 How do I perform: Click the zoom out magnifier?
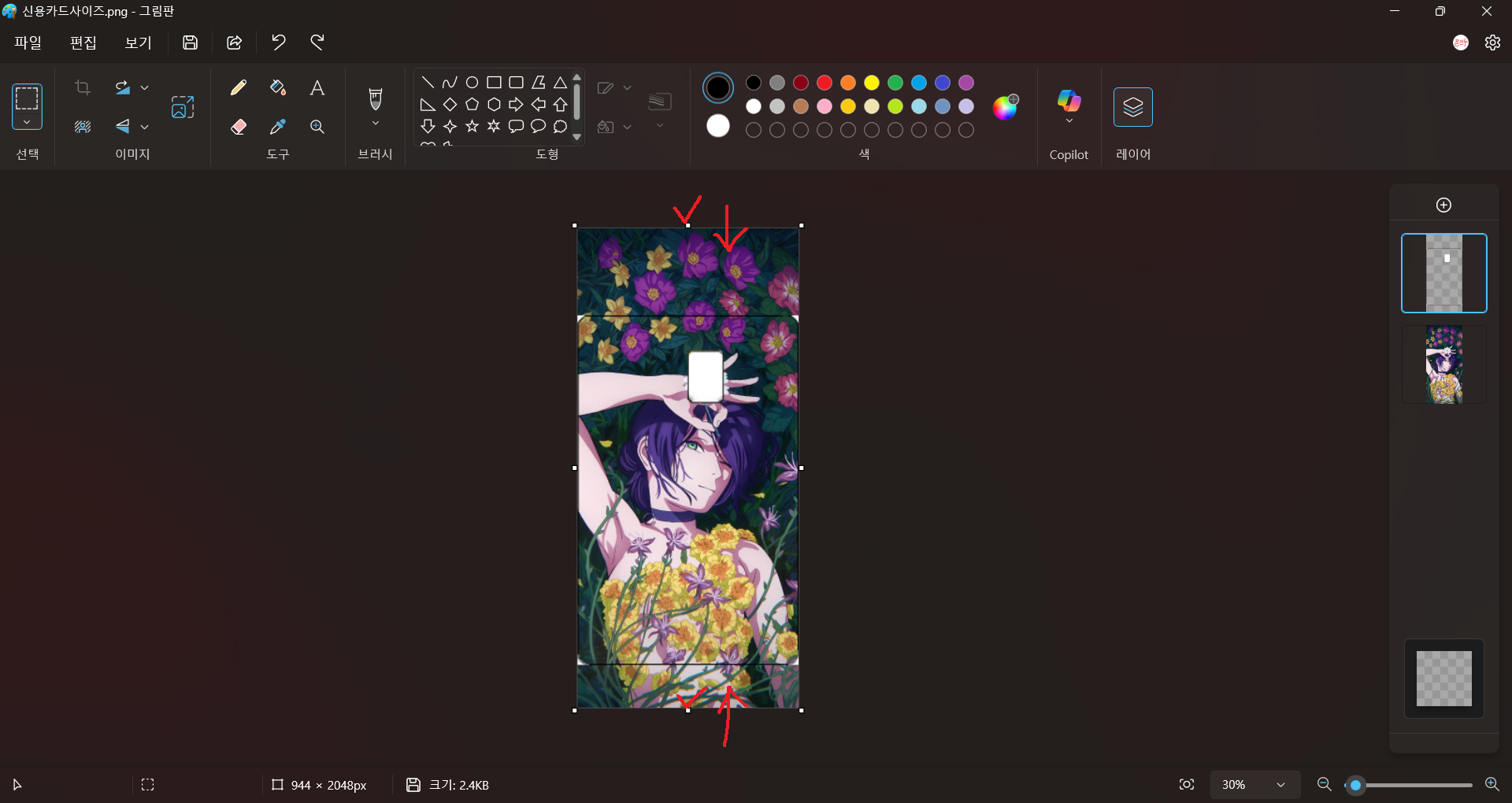[1325, 784]
